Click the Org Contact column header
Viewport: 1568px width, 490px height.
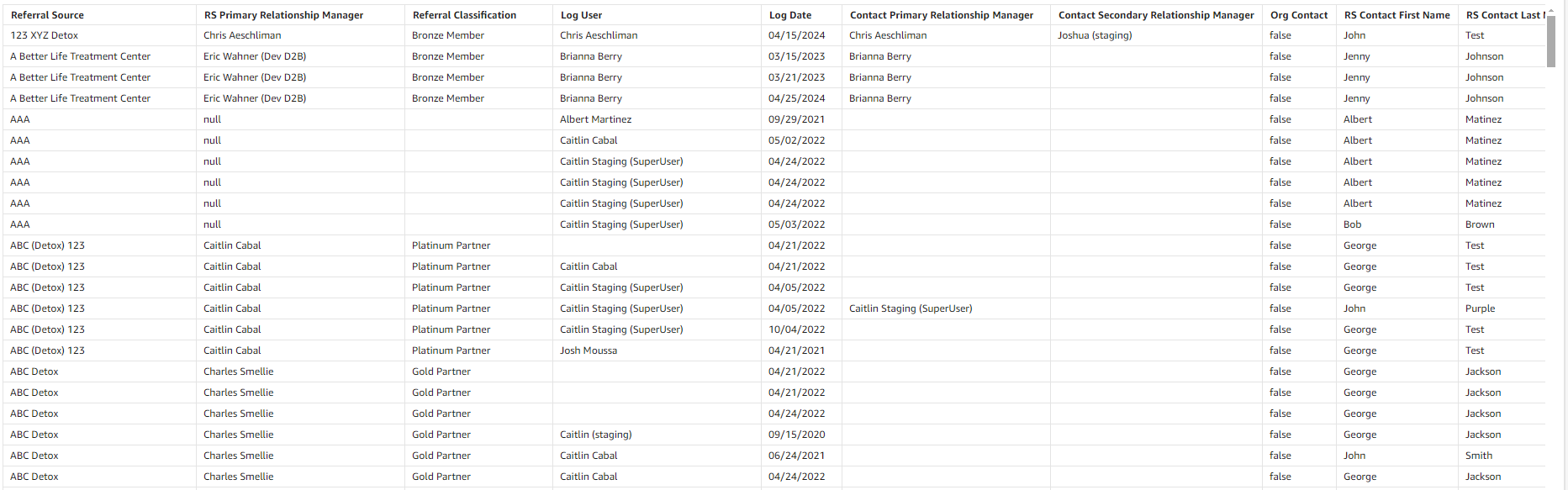[x=1298, y=15]
